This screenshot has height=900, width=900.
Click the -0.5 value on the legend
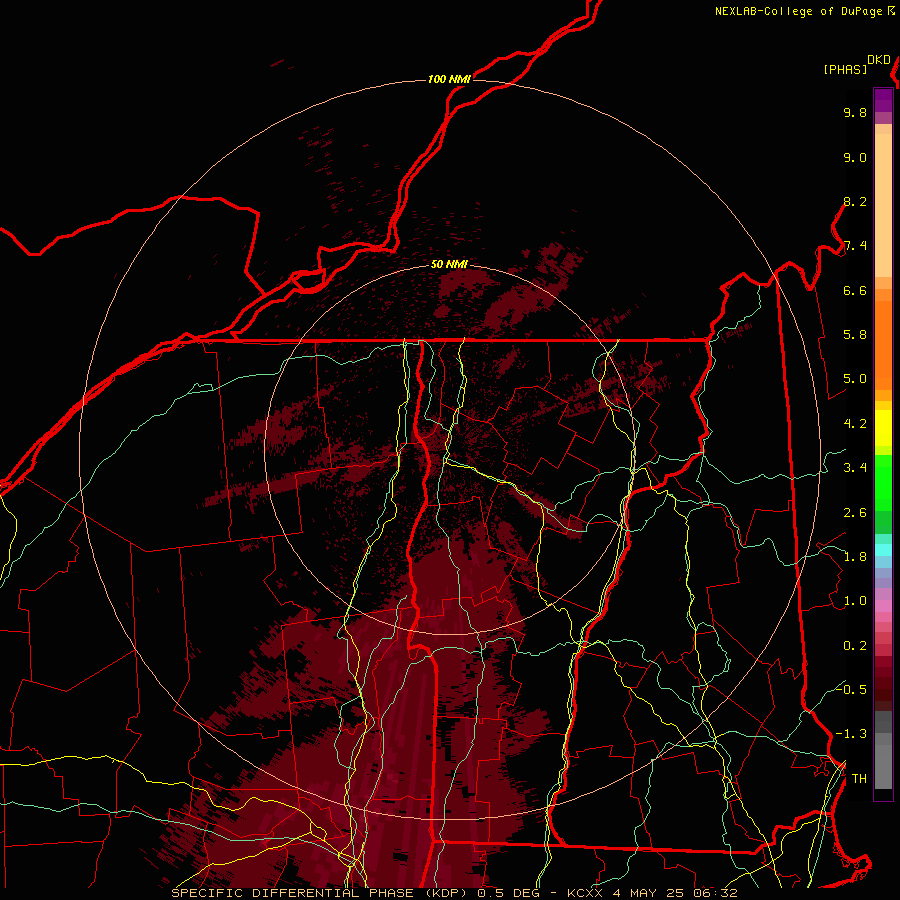point(852,689)
